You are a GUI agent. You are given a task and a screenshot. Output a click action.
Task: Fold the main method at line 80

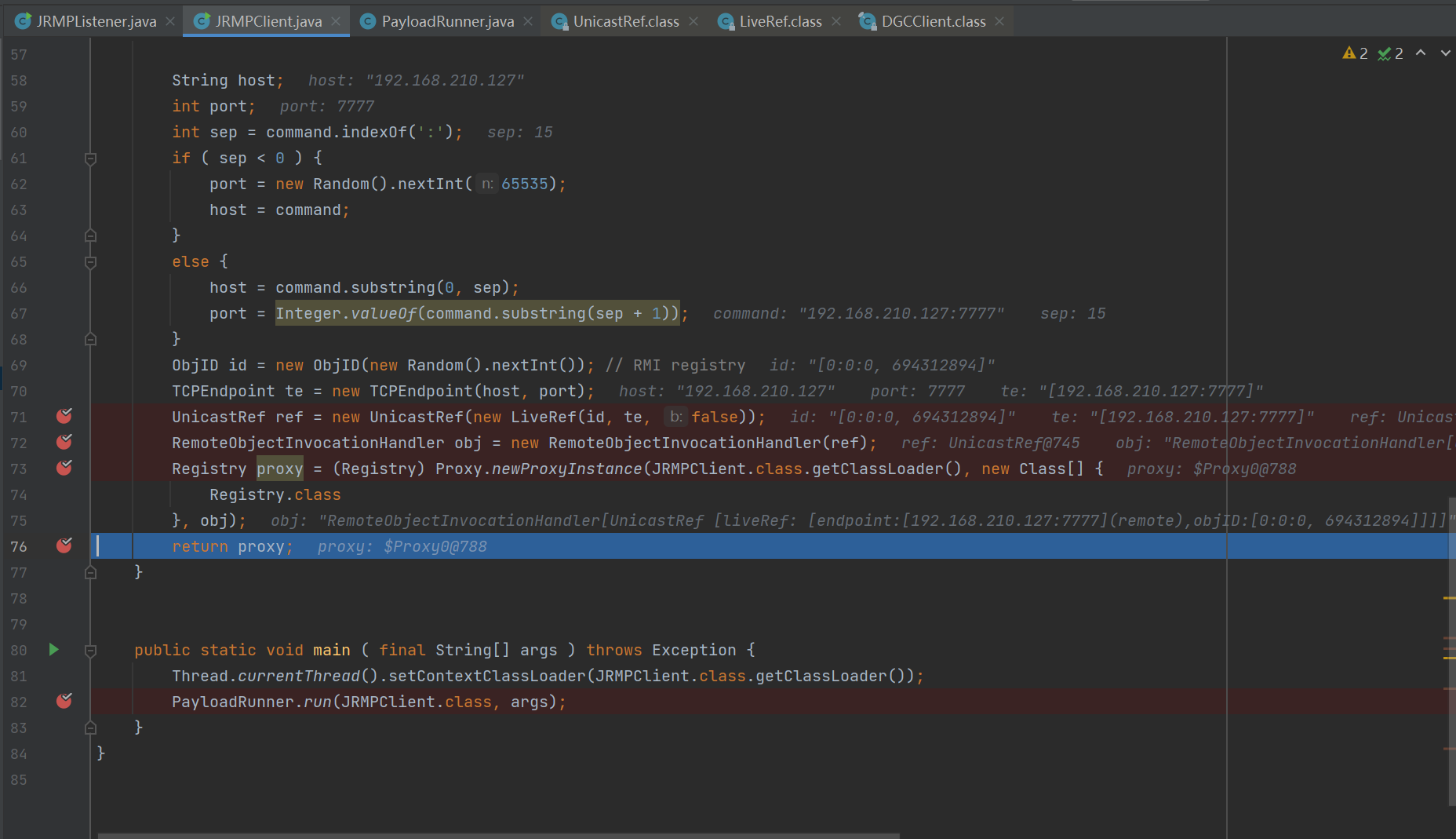click(90, 651)
